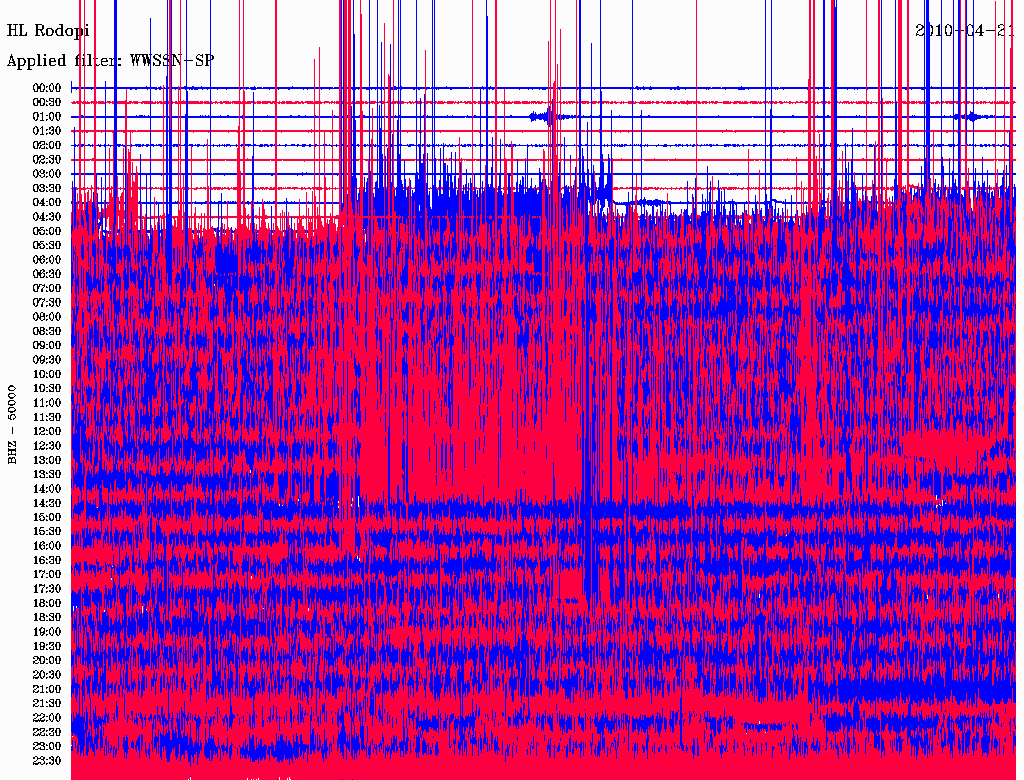Select the 01:30 time label

click(x=47, y=131)
